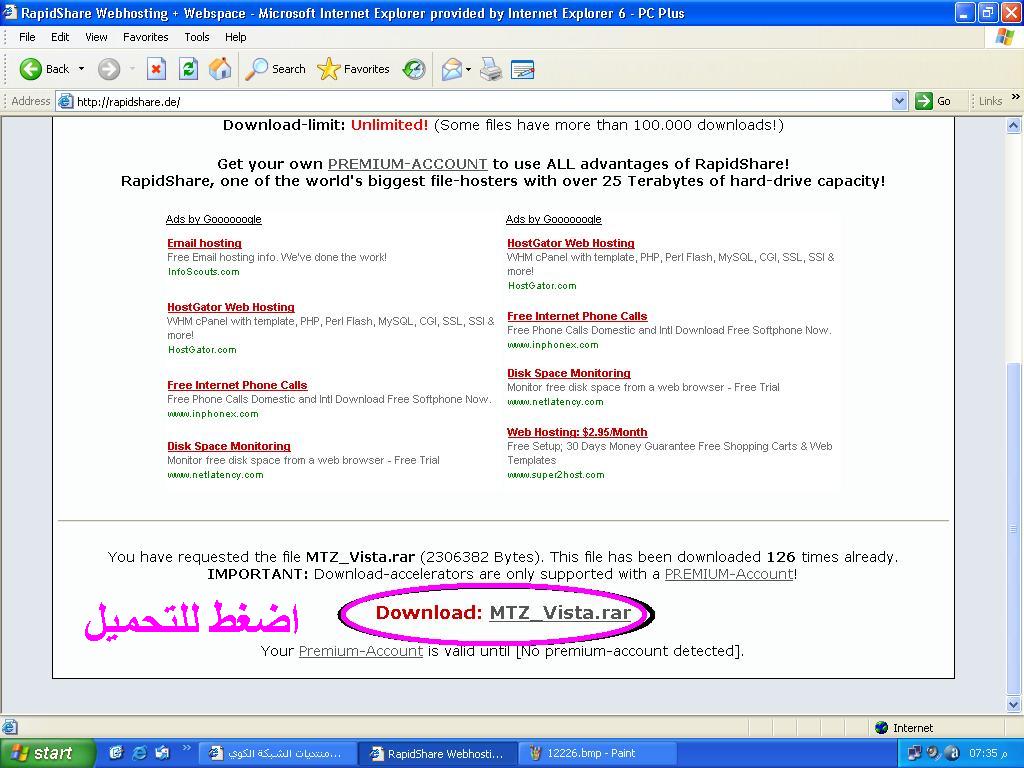Viewport: 1024px width, 768px height.
Task: Open PREMIUM-Account link in IMPORTANT notice
Action: click(729, 574)
